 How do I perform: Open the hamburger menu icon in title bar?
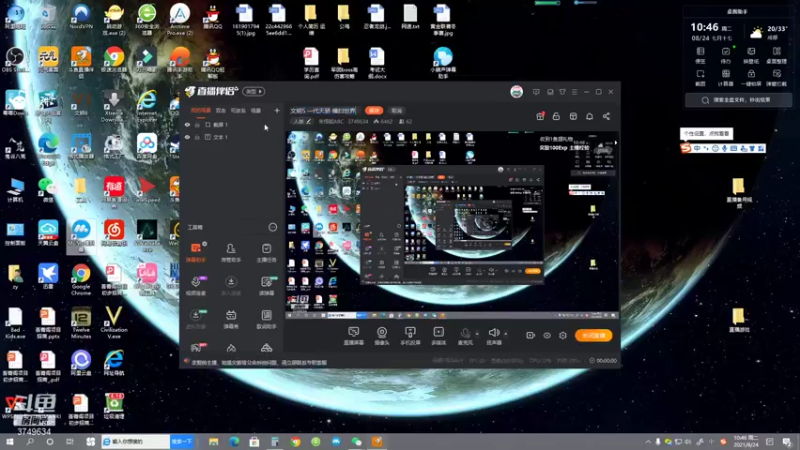(574, 92)
